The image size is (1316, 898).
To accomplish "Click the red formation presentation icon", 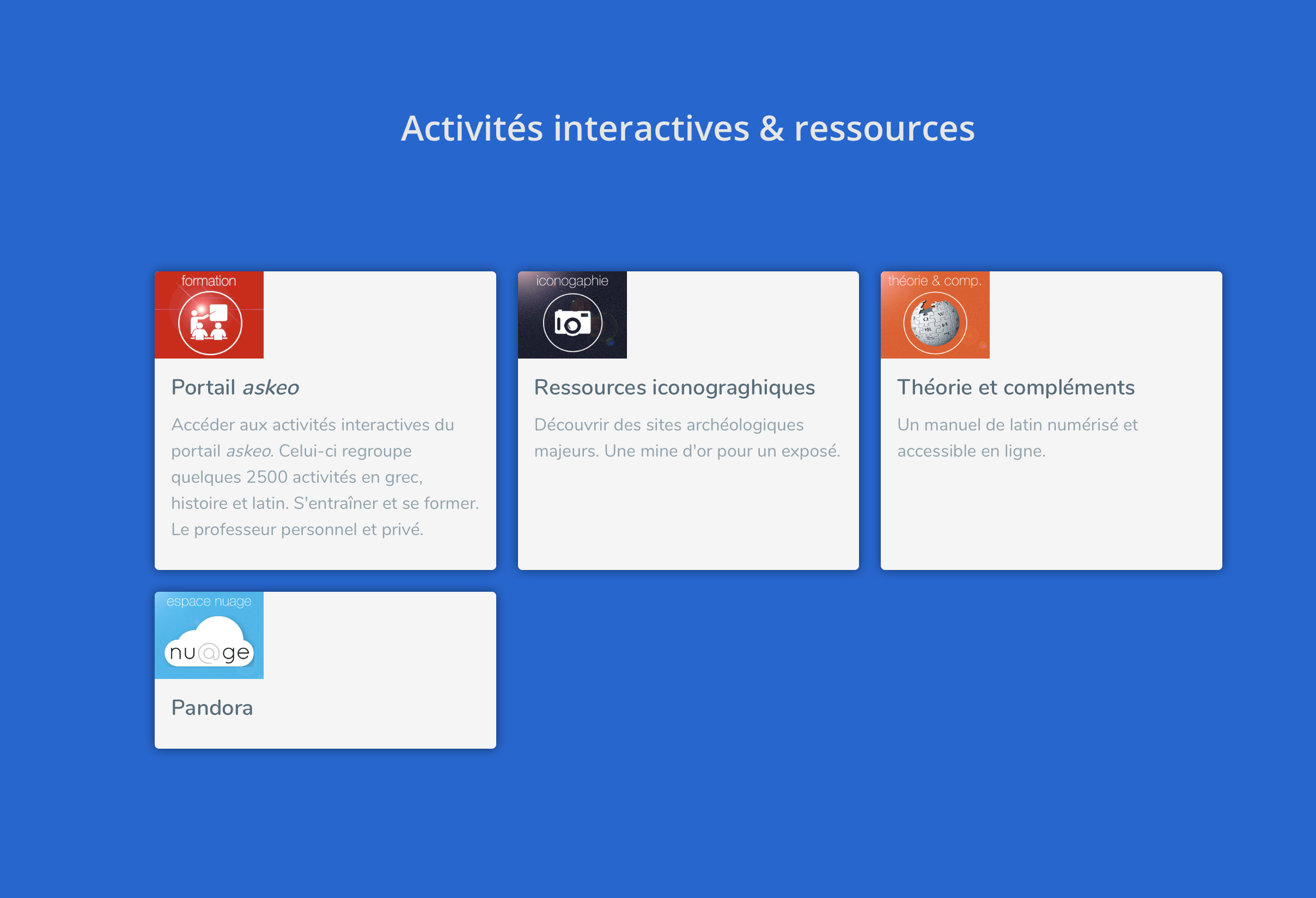I will [210, 323].
